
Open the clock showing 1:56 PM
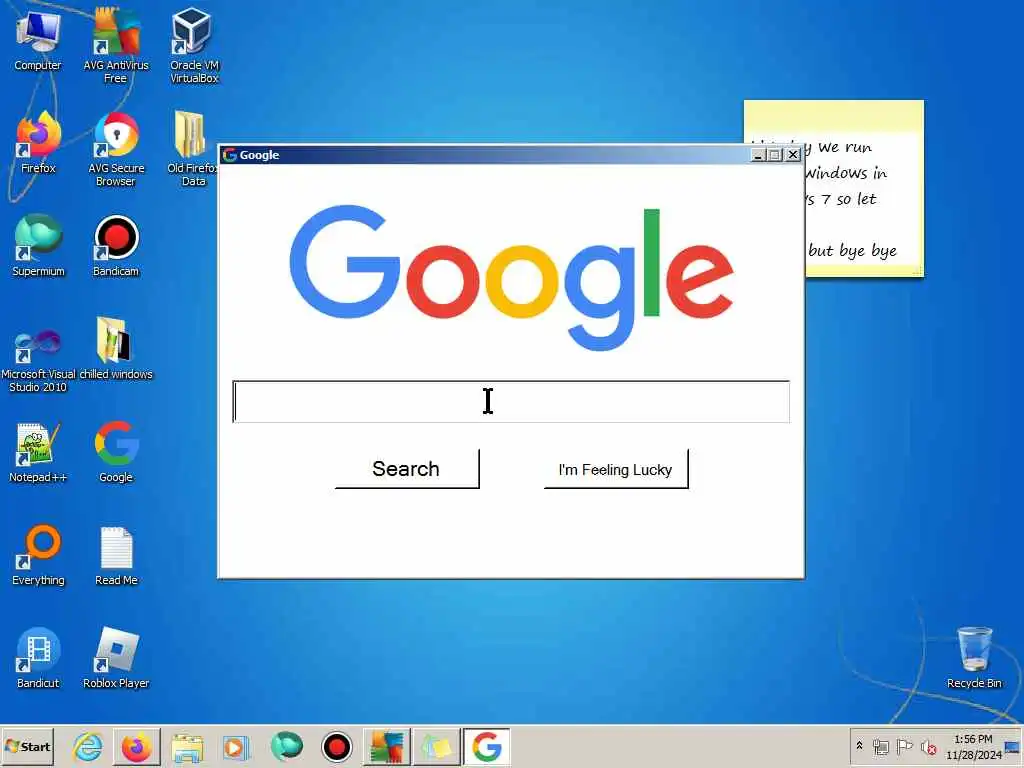coord(974,747)
